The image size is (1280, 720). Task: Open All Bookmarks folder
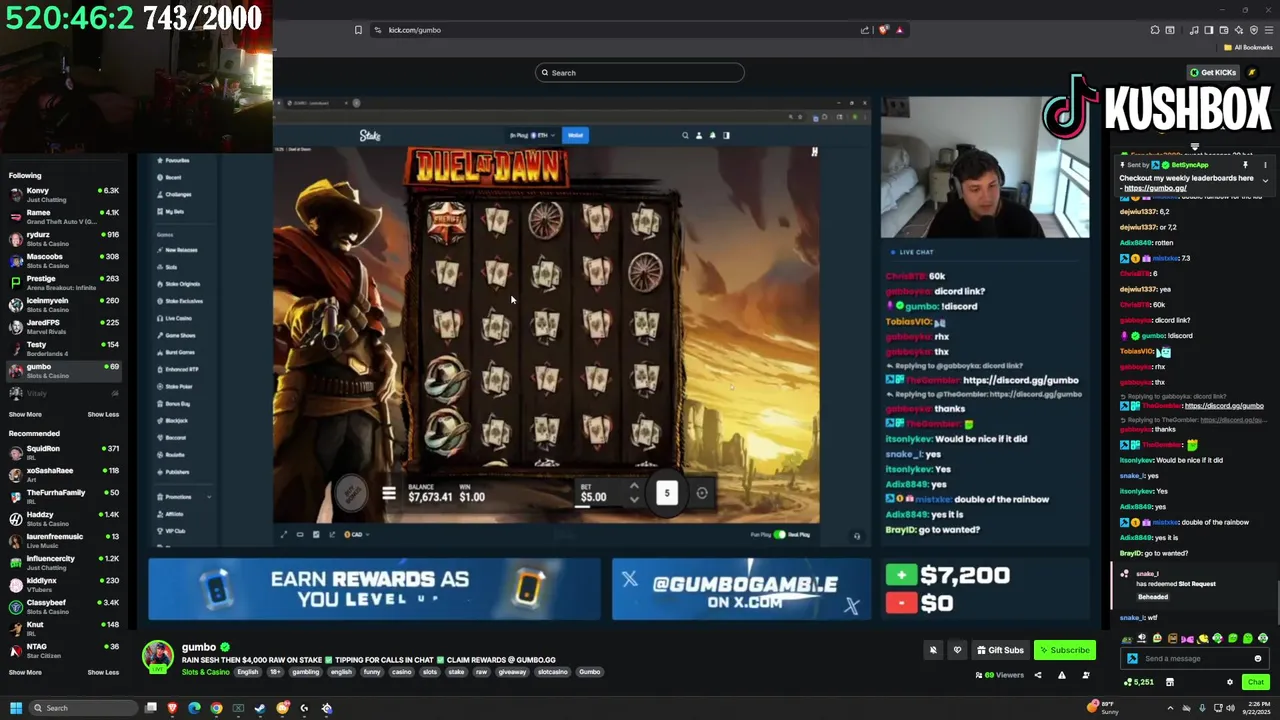click(x=1248, y=47)
